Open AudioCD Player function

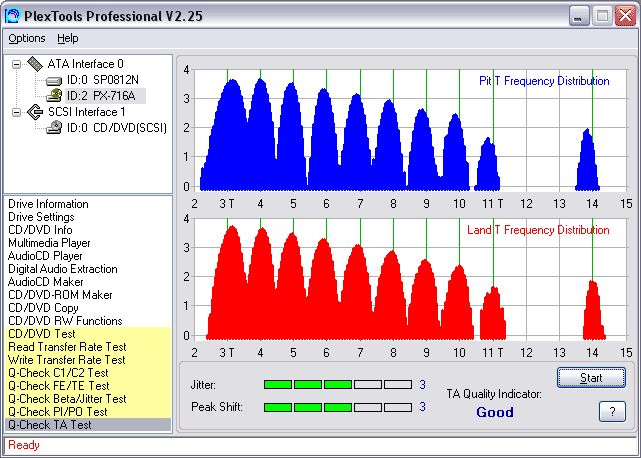point(45,256)
